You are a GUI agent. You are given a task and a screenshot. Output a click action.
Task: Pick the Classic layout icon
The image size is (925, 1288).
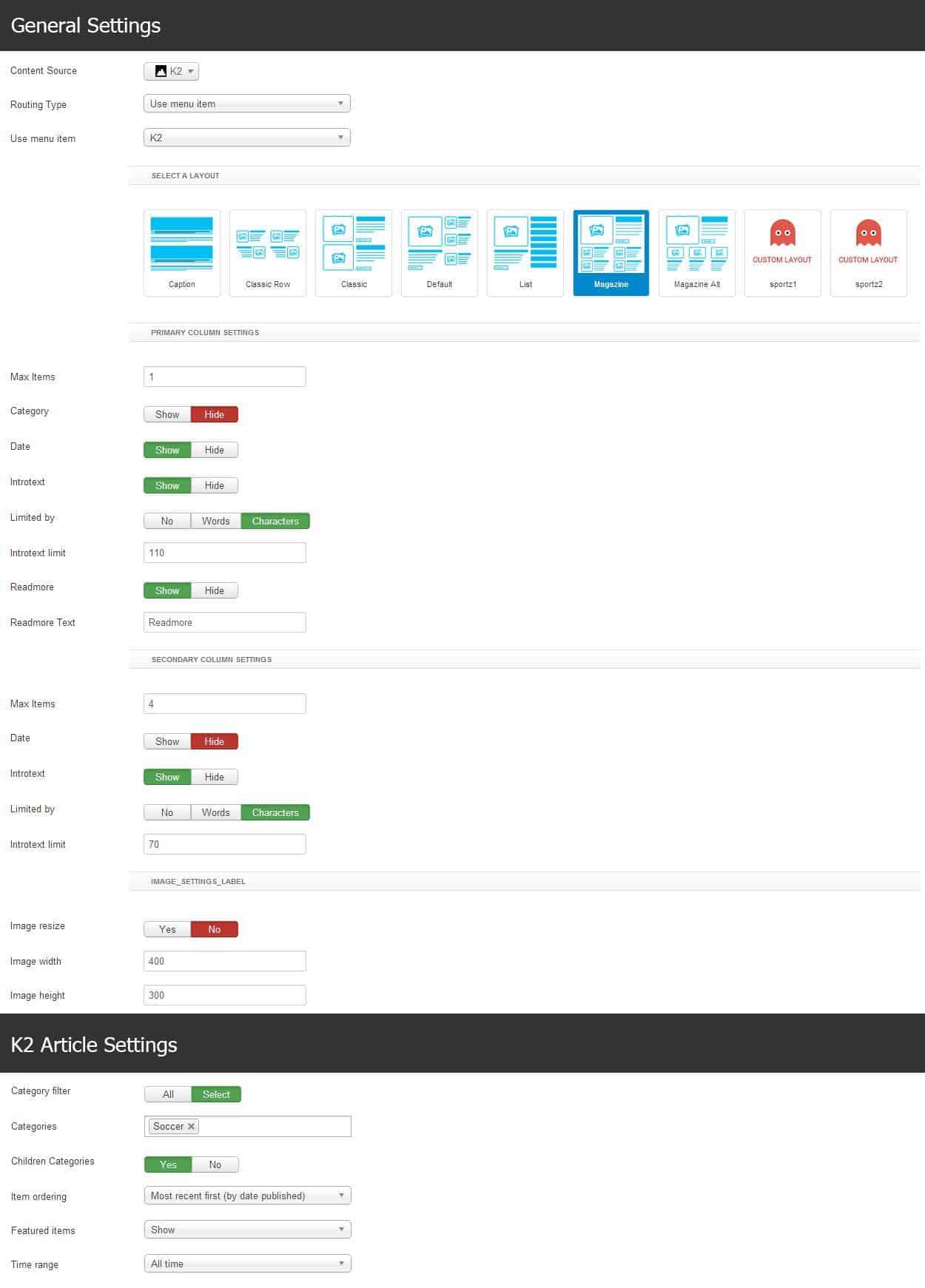[x=353, y=252]
